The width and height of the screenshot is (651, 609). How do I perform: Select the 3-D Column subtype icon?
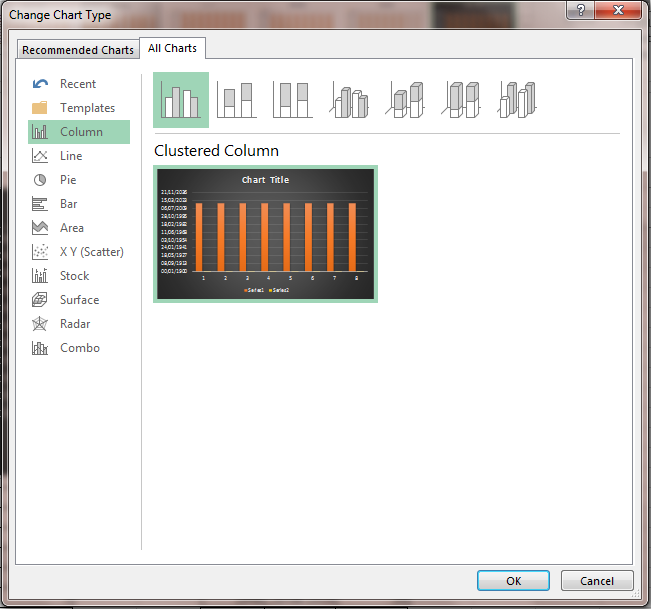[517, 100]
